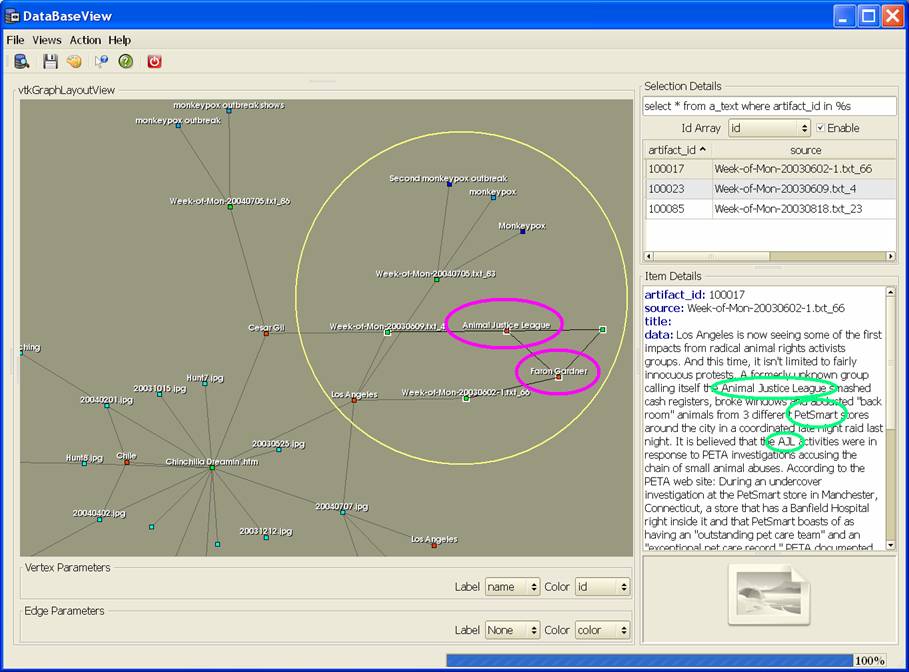Screen dimensions: 909x672
Task: Sort table by artifact_id column header
Action: (677, 149)
